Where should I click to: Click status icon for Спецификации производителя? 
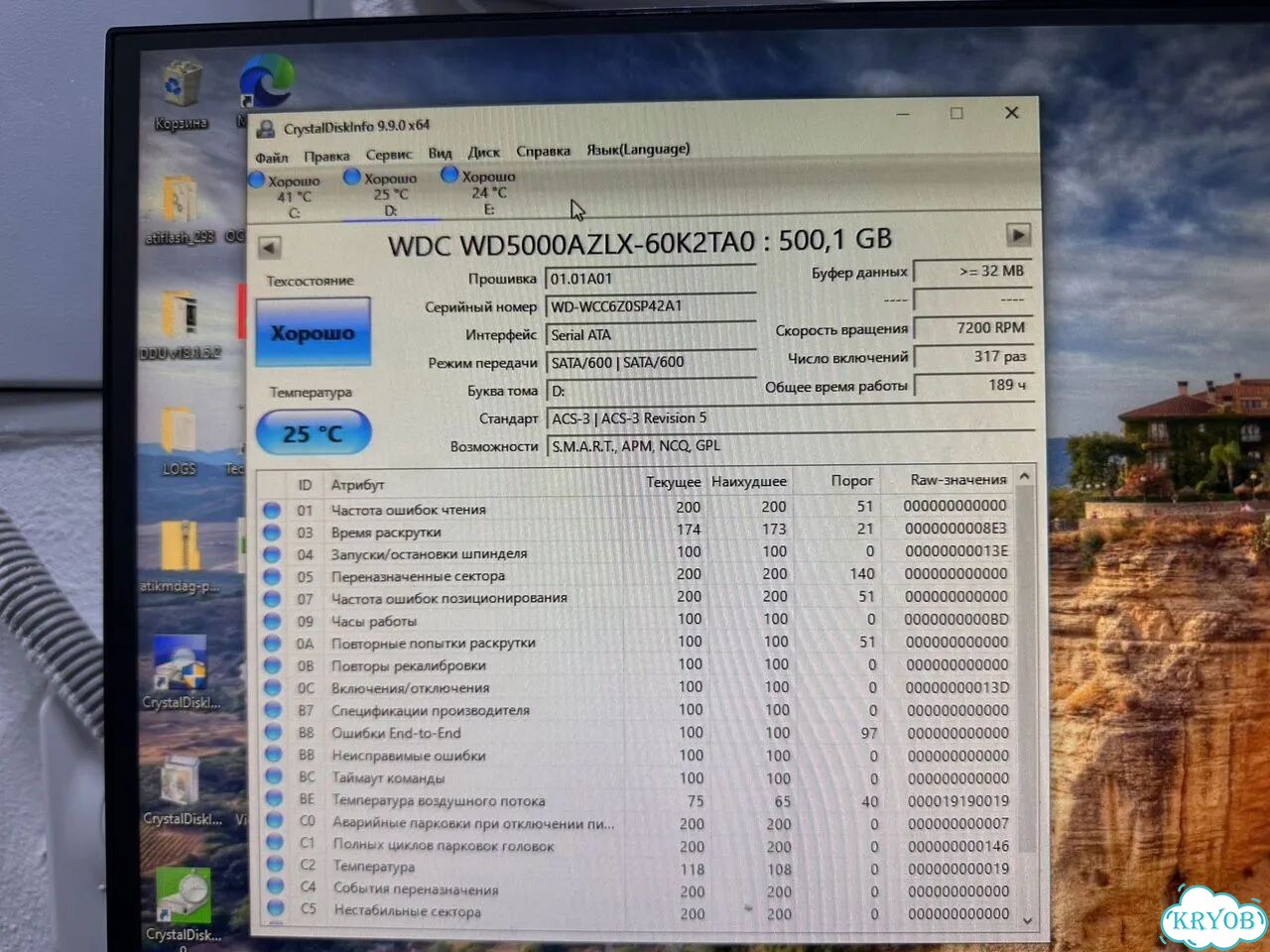coord(273,711)
